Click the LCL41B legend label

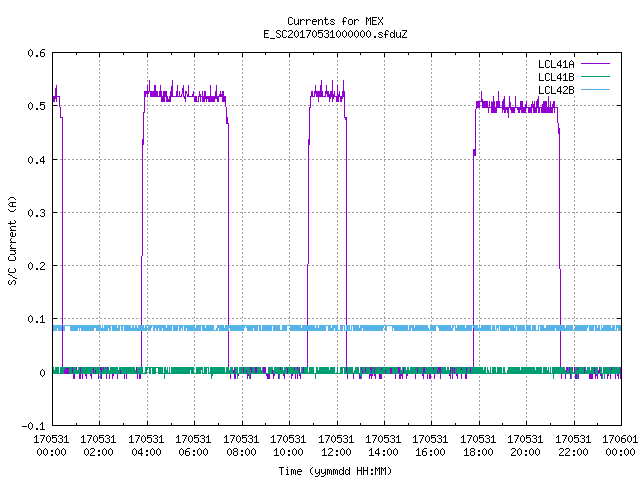[x=556, y=77]
